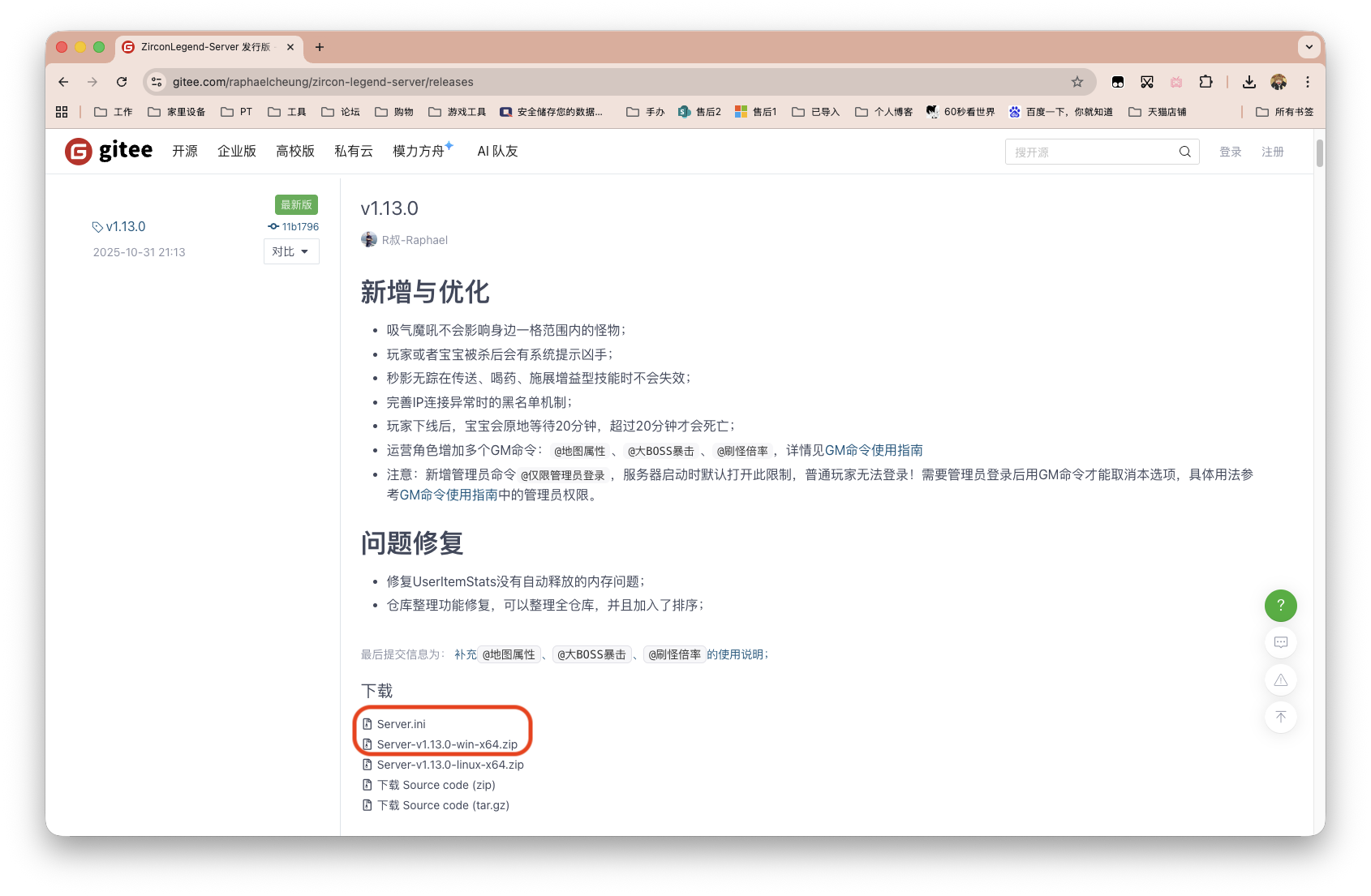This screenshot has height=896, width=1371.
Task: Click inside the address bar
Action: point(487,82)
